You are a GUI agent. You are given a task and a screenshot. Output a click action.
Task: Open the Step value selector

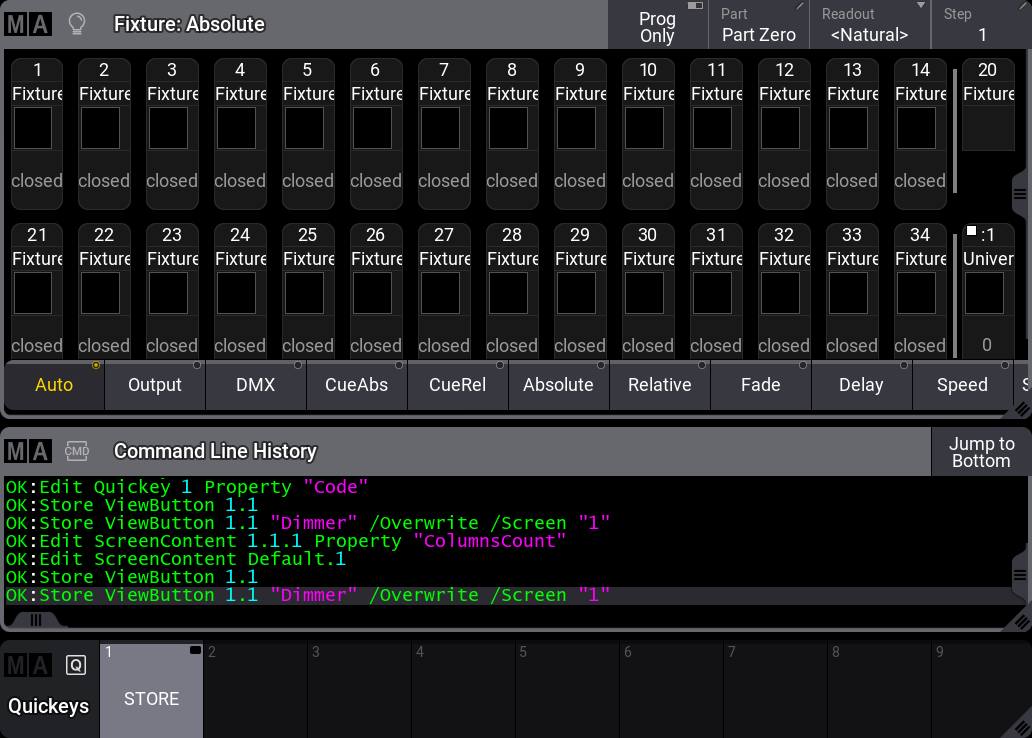point(981,25)
